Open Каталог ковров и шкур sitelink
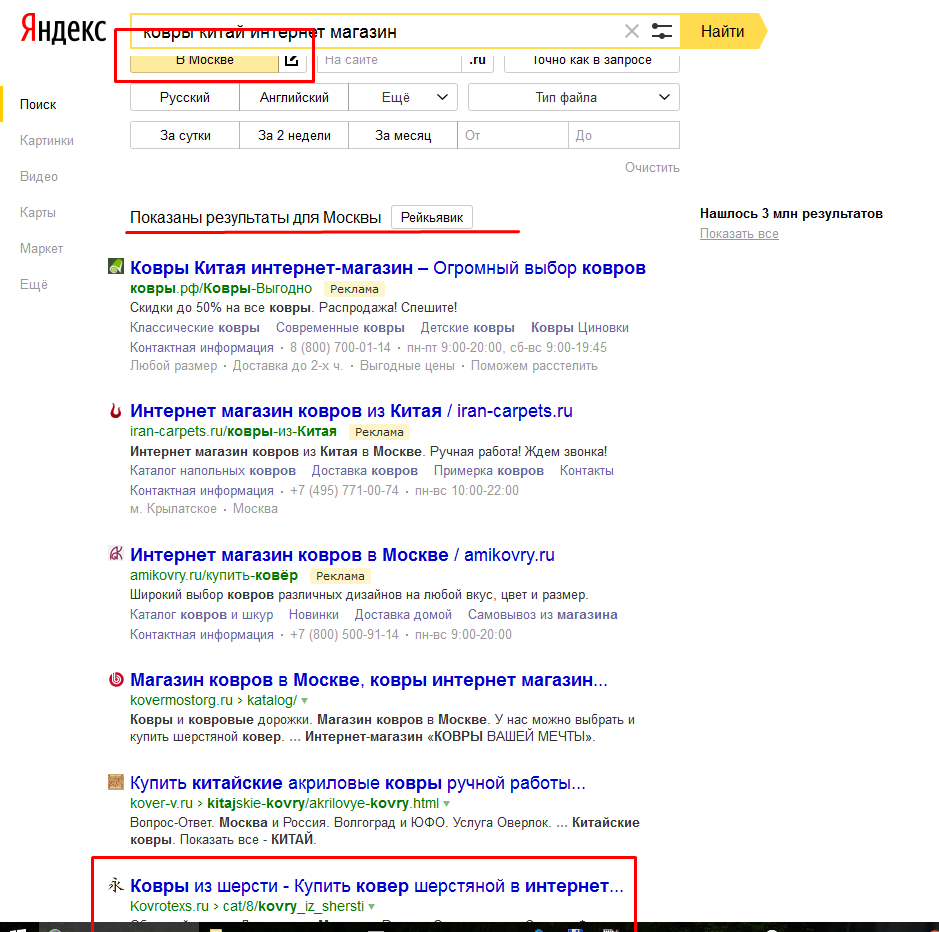The height and width of the screenshot is (932, 939). (x=201, y=615)
